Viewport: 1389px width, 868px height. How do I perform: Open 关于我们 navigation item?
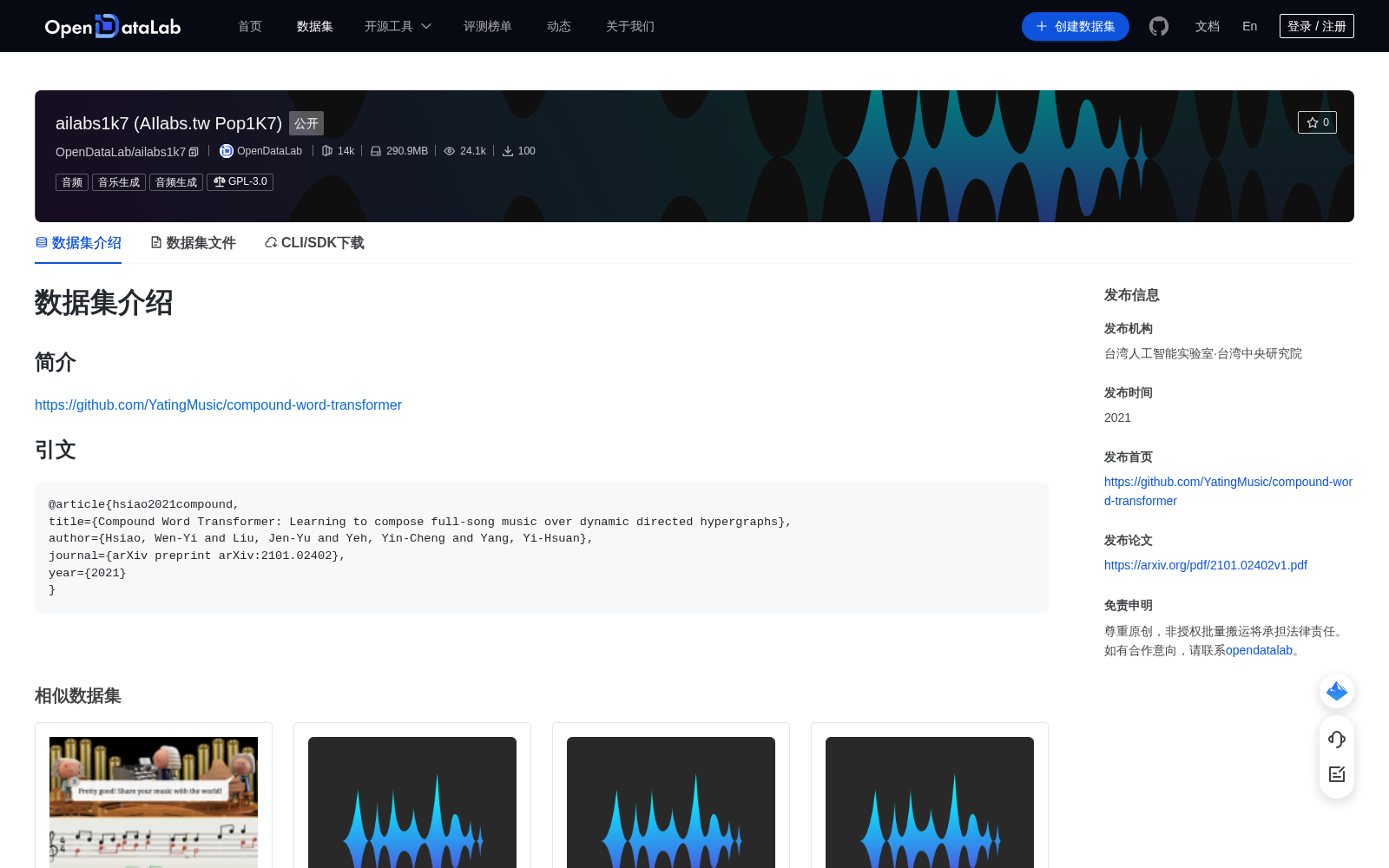click(630, 26)
